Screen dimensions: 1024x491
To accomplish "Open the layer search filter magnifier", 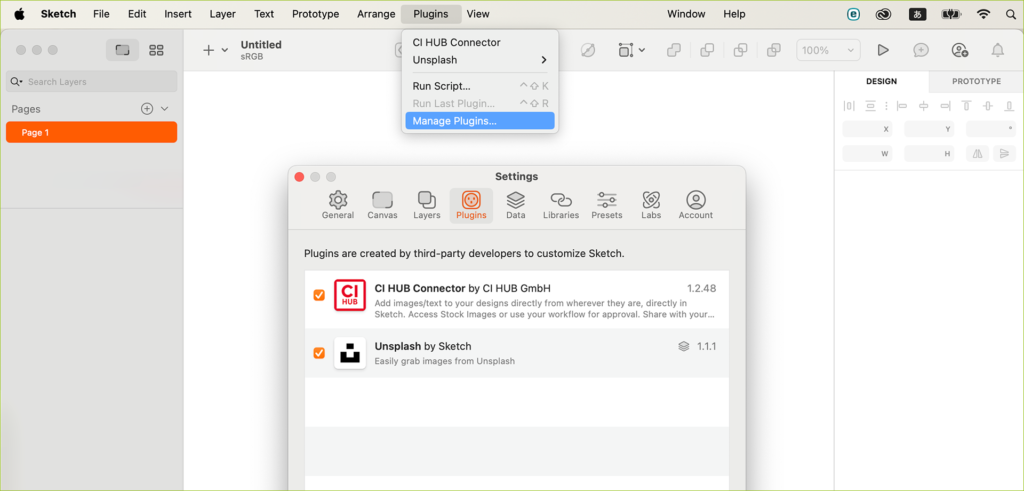I will 16,82.
